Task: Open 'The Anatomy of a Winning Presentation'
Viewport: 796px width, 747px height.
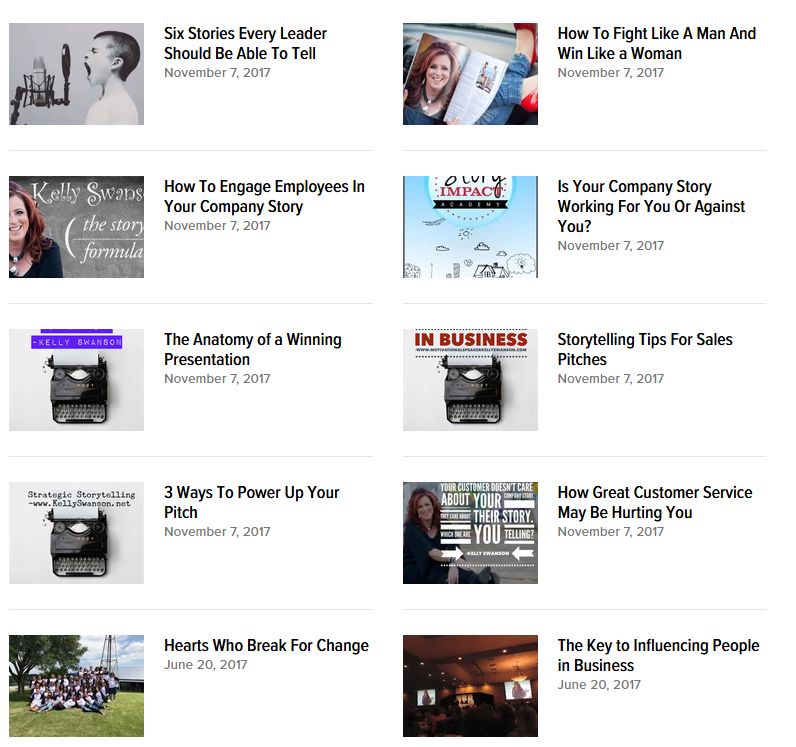Action: pyautogui.click(x=253, y=349)
